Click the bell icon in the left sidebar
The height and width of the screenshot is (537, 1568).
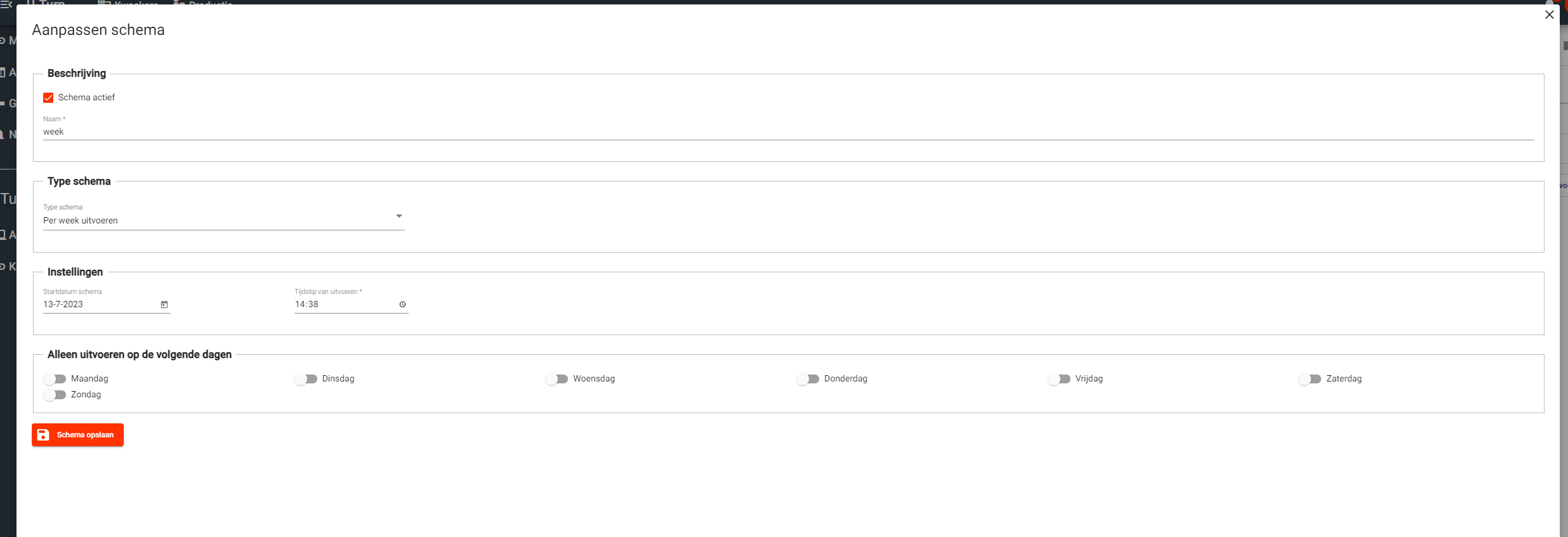coord(3,135)
